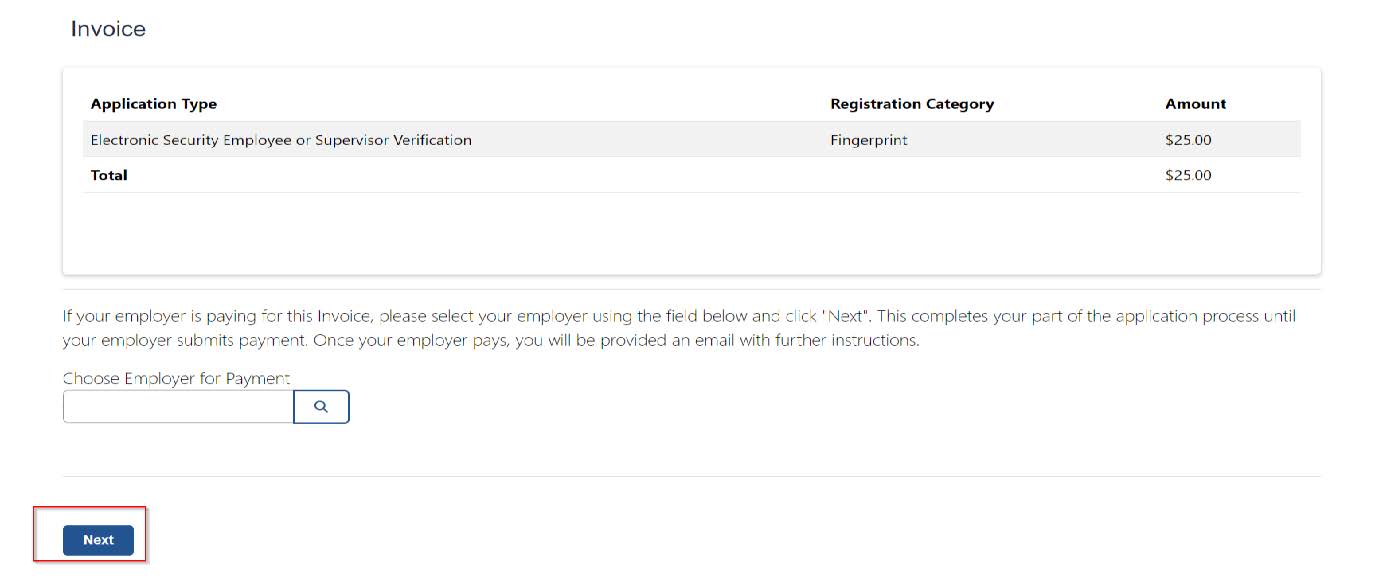This screenshot has width=1379, height=587.
Task: Click the magnifier search icon button
Action: point(321,407)
